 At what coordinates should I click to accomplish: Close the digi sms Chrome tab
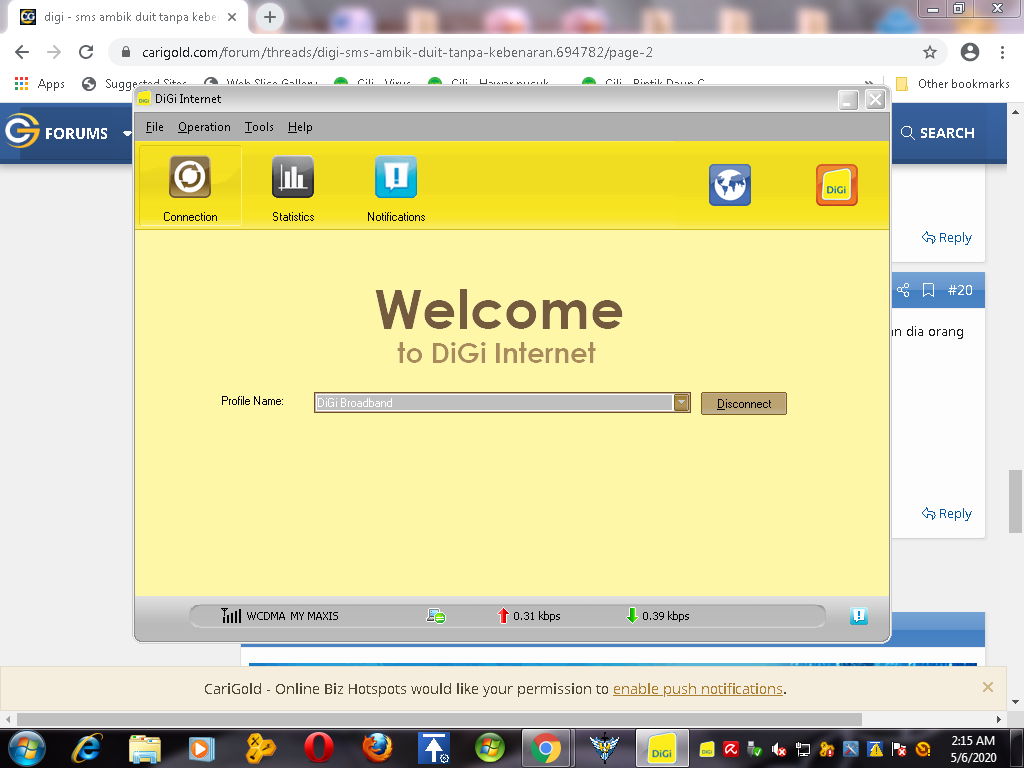tap(232, 17)
